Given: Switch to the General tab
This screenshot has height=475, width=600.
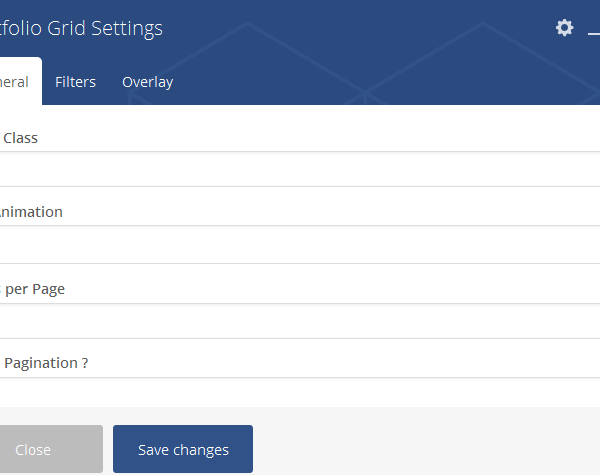Looking at the screenshot, I should click(16, 82).
